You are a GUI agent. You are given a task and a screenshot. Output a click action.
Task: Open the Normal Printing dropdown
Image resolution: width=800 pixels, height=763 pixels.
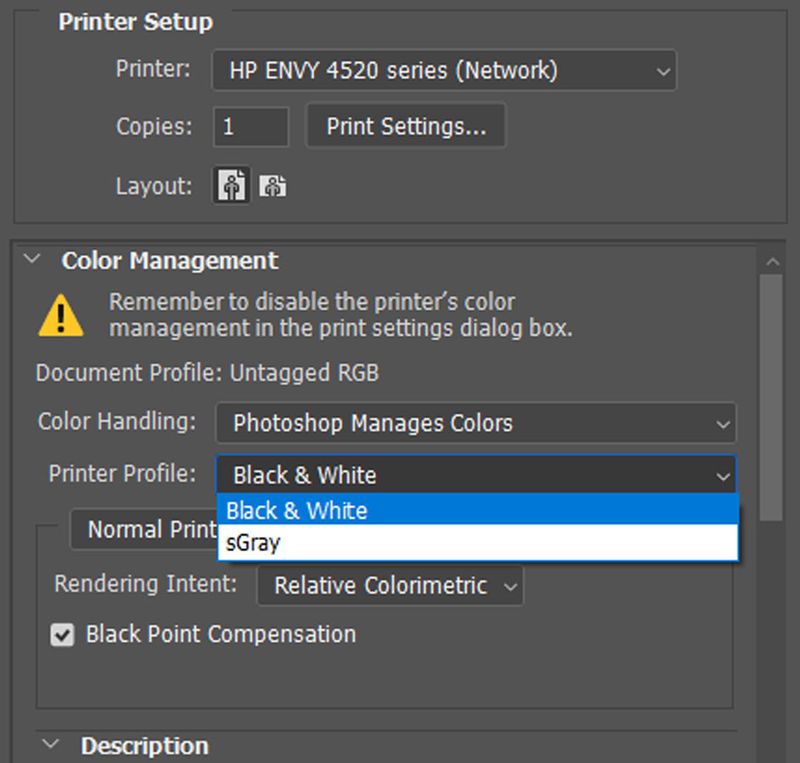coord(145,530)
